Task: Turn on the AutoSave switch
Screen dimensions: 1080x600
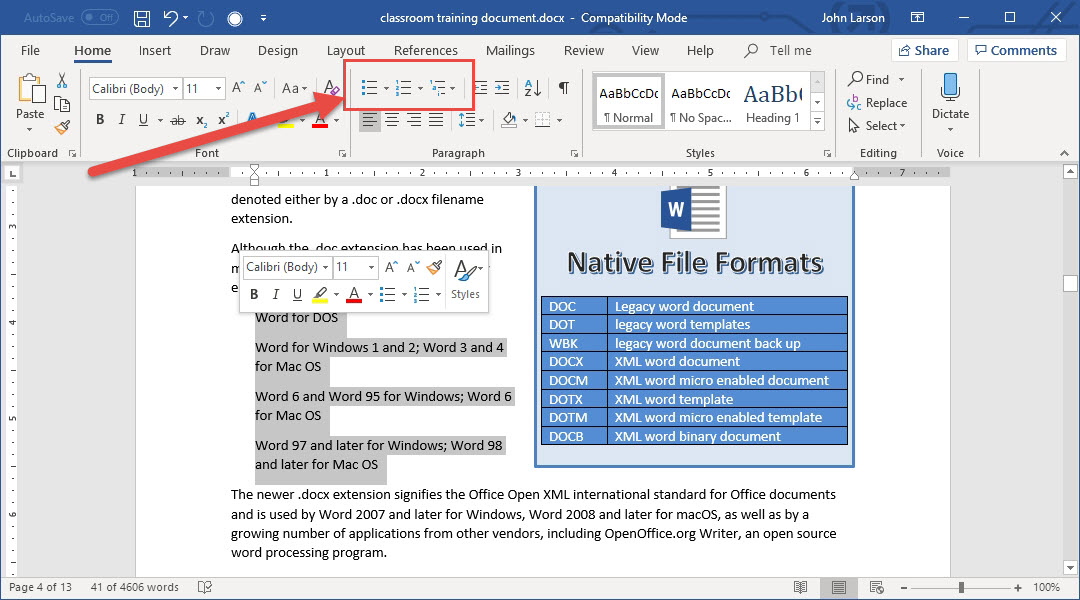Action: click(99, 18)
